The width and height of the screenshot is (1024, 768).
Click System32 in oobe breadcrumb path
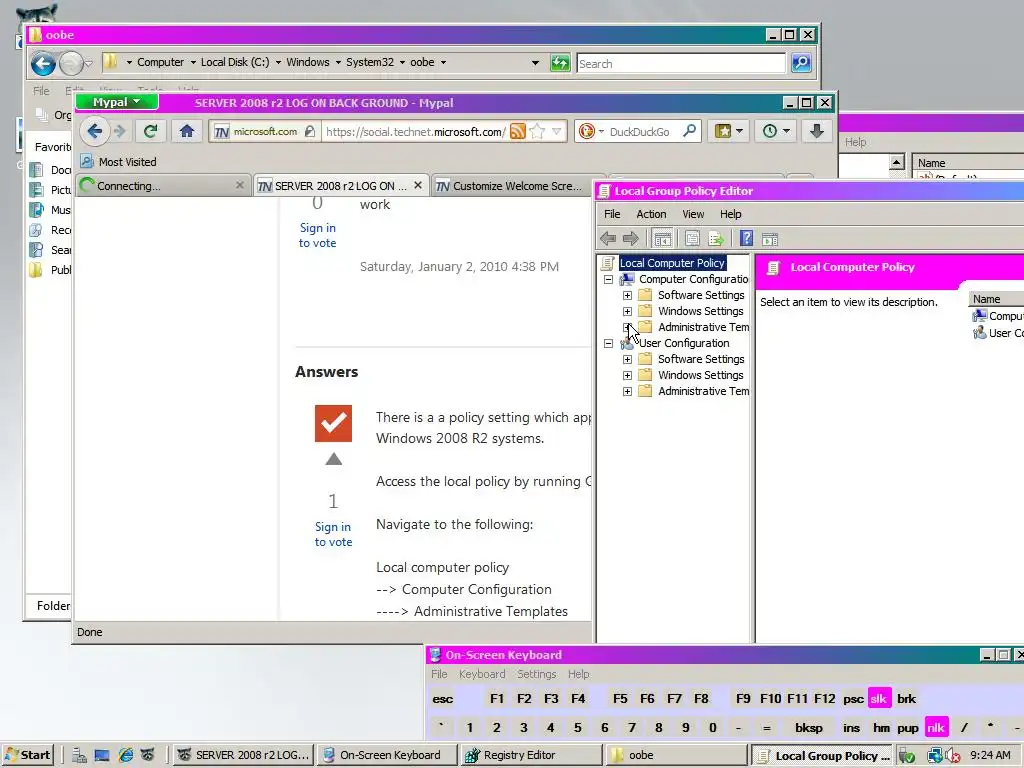pyautogui.click(x=370, y=62)
